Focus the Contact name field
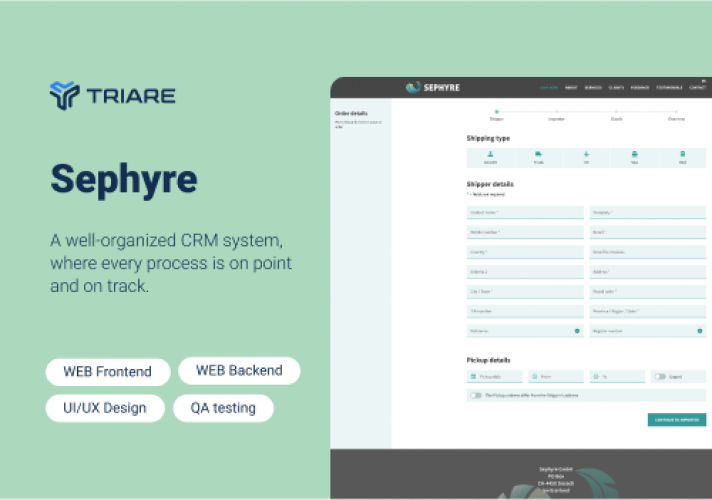The height and width of the screenshot is (500, 712). coord(525,213)
